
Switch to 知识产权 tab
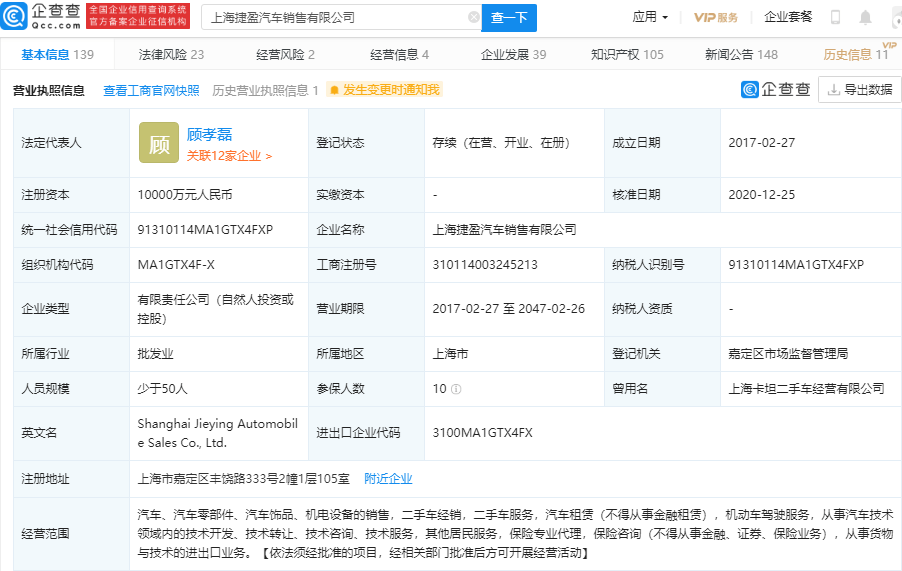627,55
